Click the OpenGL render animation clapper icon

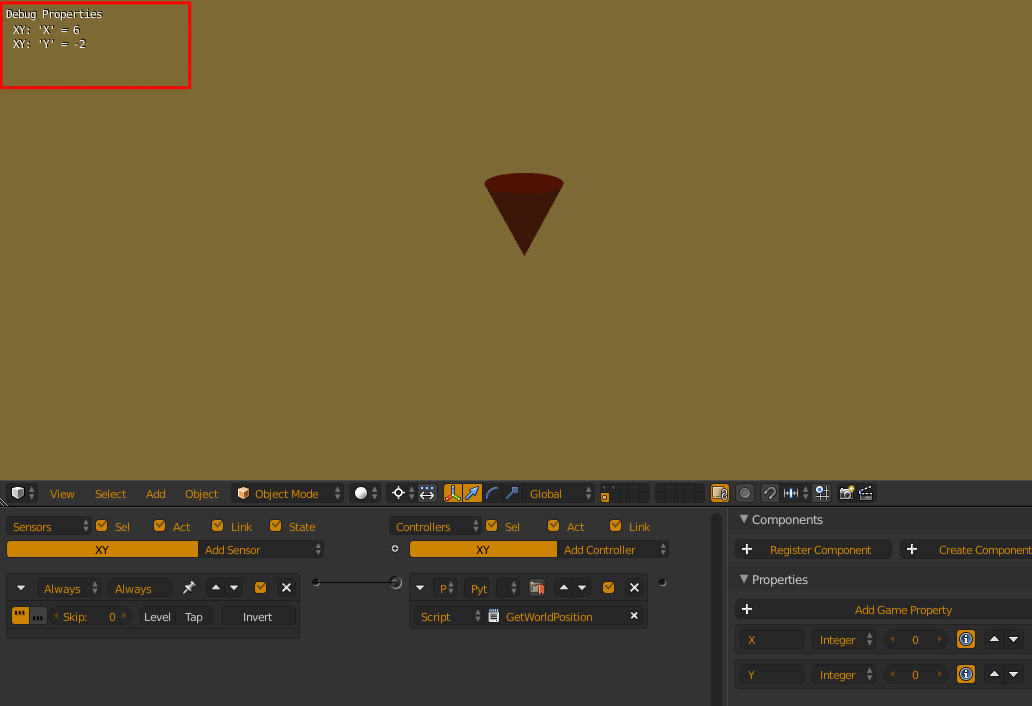(x=866, y=493)
